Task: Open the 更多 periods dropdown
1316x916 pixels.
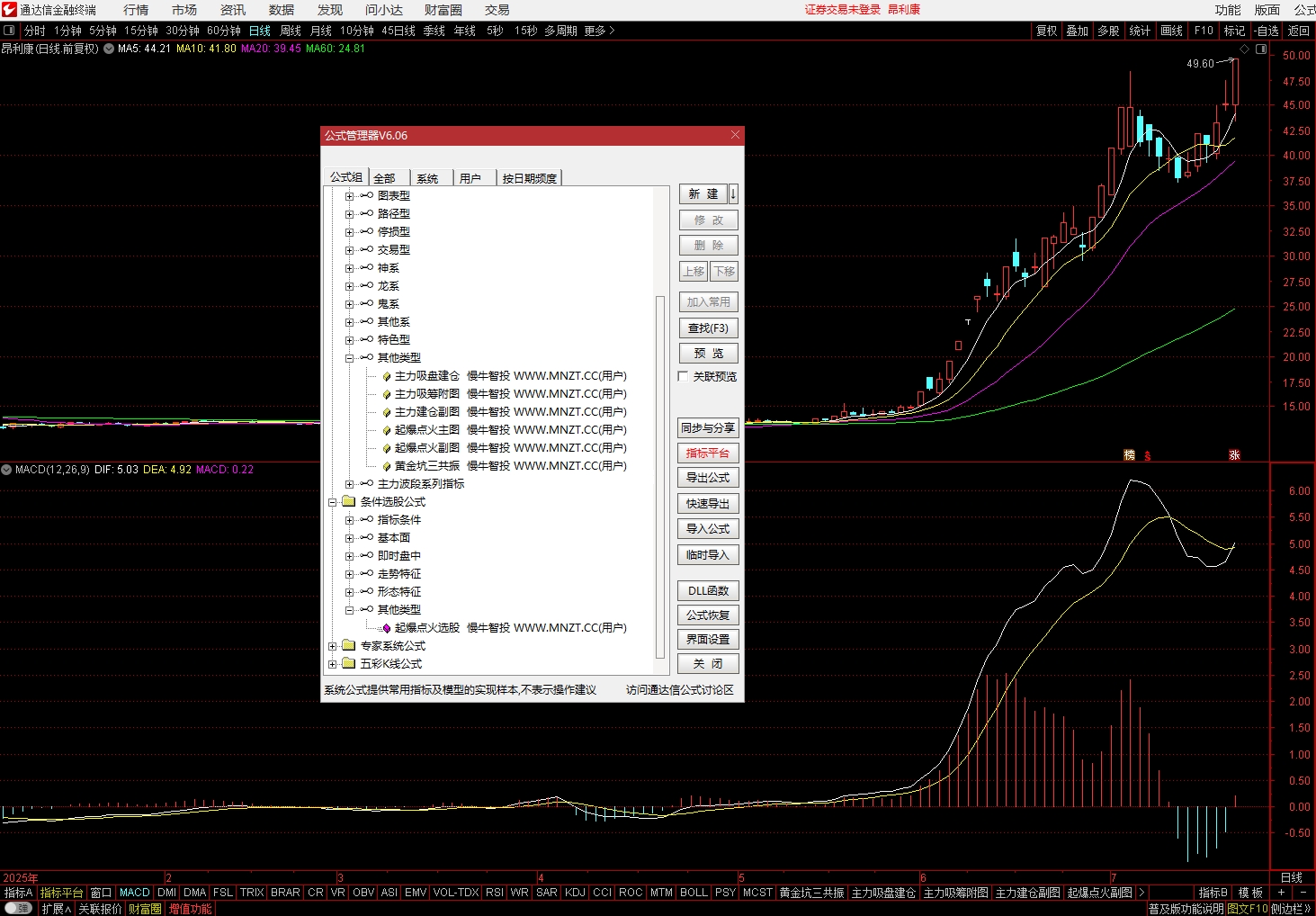Action: 599,31
